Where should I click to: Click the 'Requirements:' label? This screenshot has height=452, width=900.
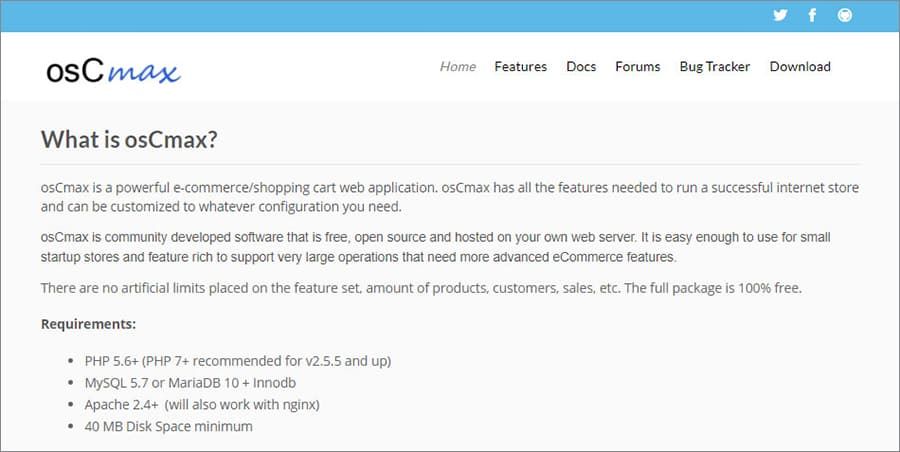88,324
